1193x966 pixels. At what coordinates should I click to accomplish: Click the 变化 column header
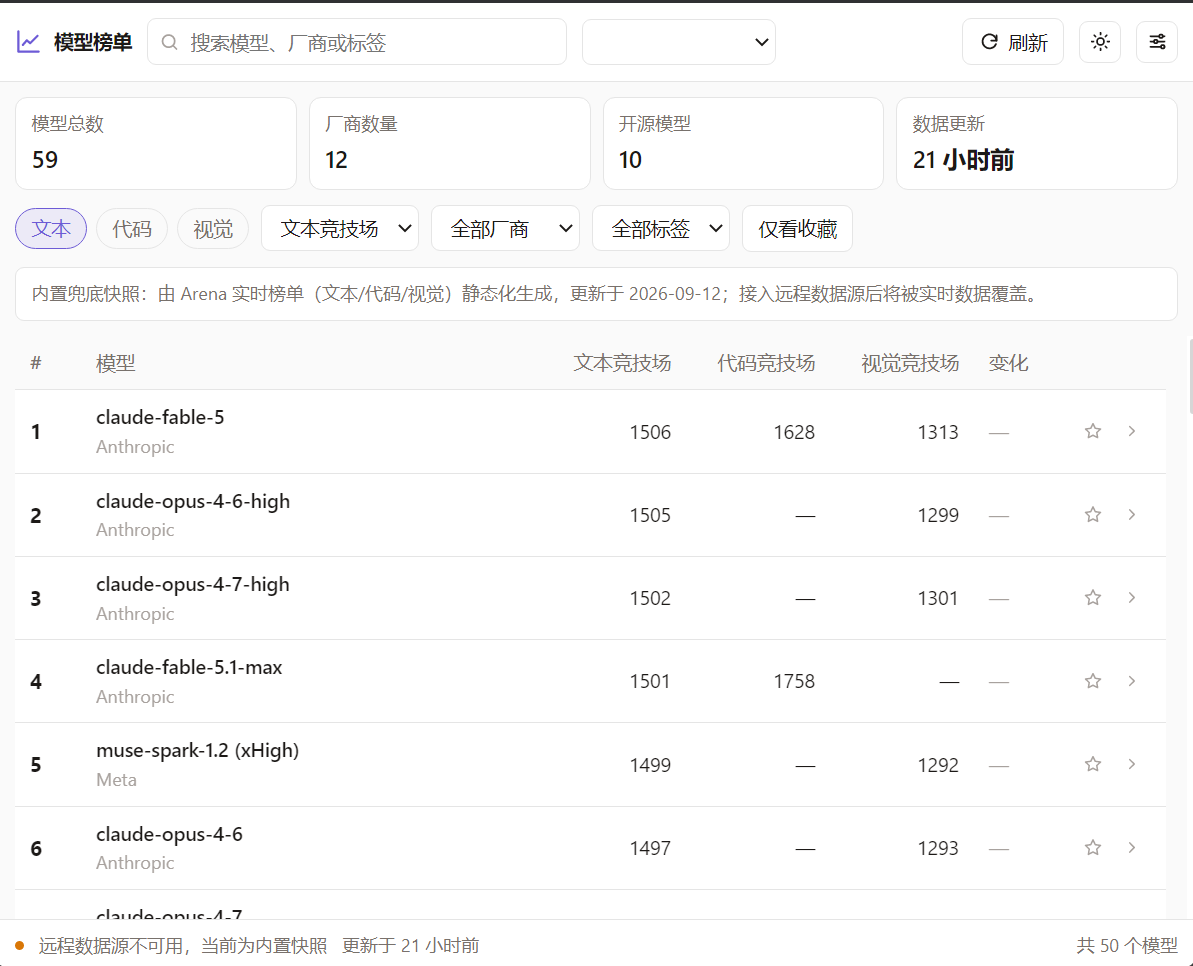[x=1008, y=364]
